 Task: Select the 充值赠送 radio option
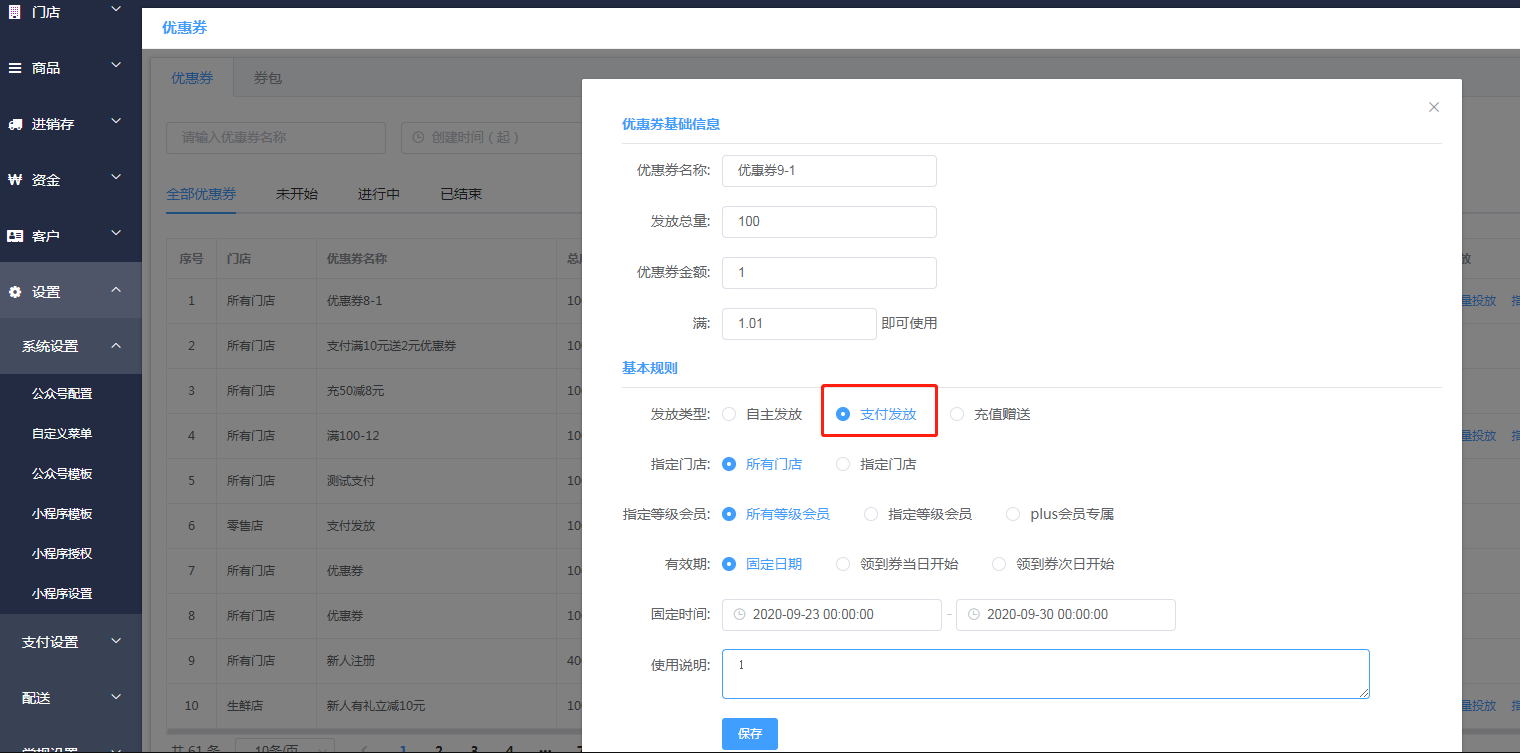(x=957, y=414)
